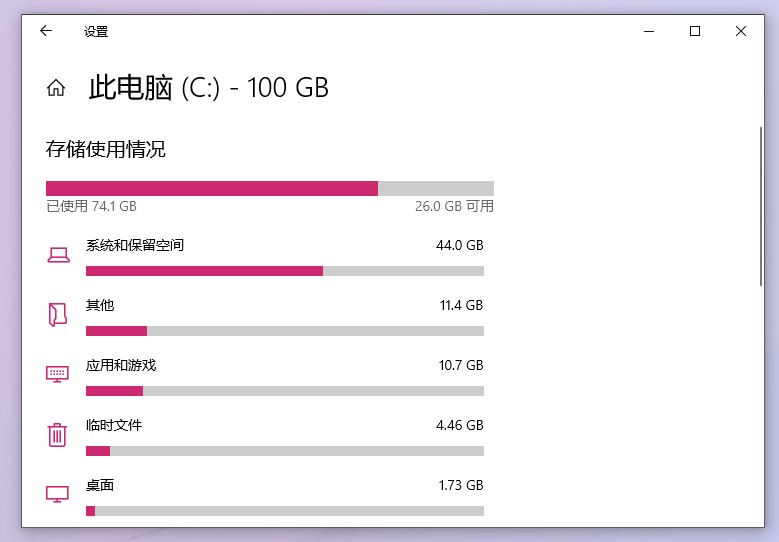Click the 其他 usage bar

tap(285, 331)
